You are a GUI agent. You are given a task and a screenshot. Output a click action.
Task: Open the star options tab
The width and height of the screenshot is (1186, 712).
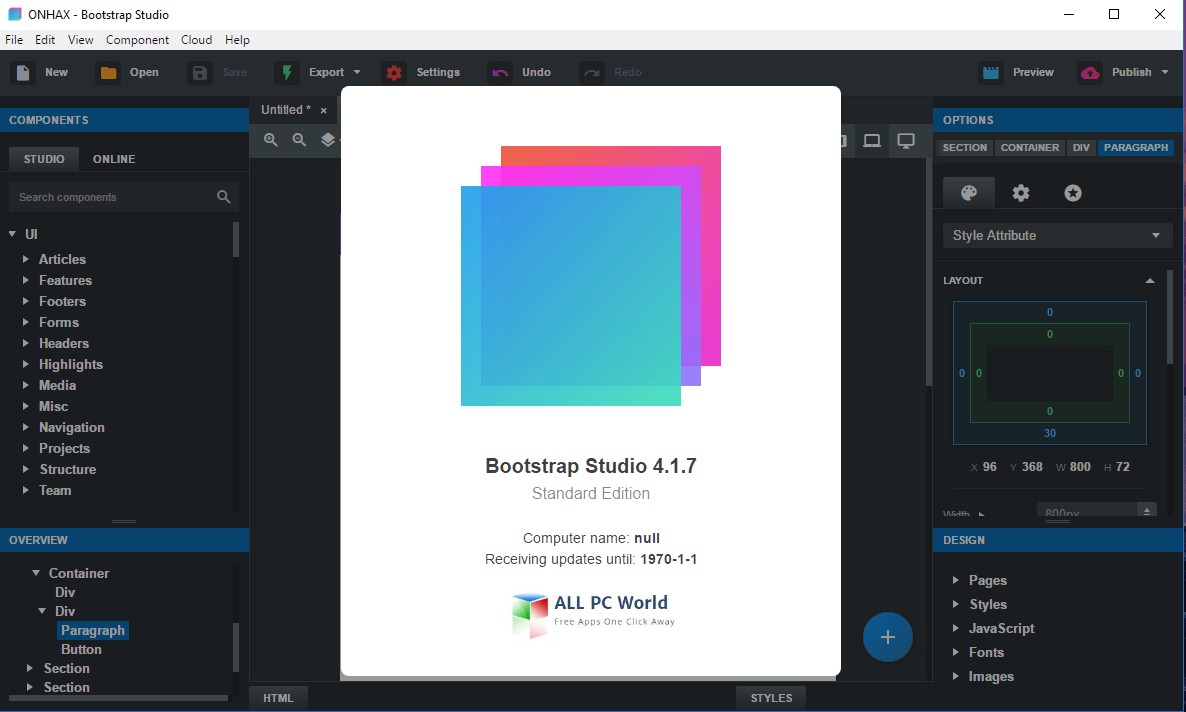(x=1073, y=193)
